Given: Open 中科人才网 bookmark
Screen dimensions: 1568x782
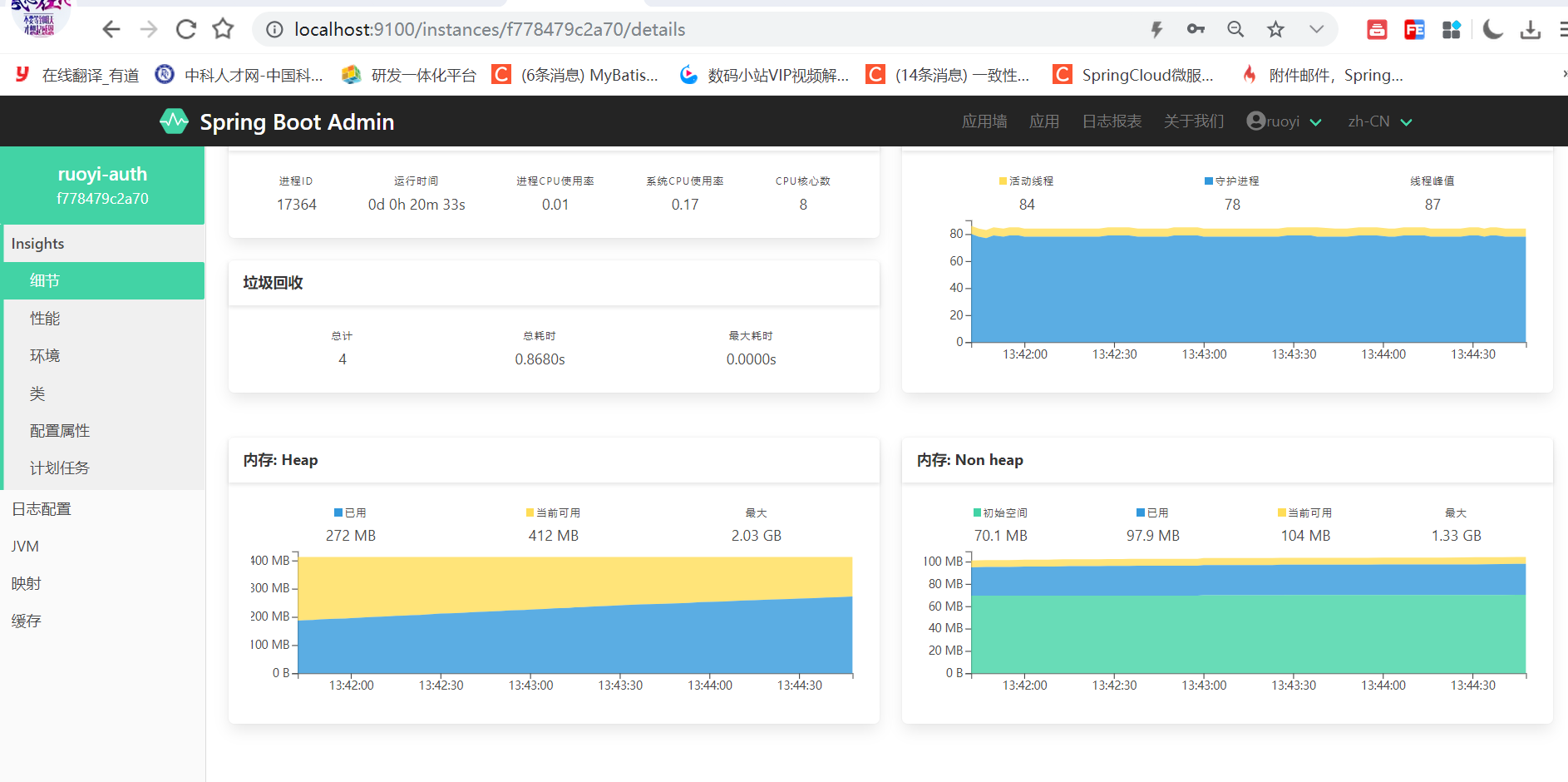Looking at the screenshot, I should [x=239, y=75].
